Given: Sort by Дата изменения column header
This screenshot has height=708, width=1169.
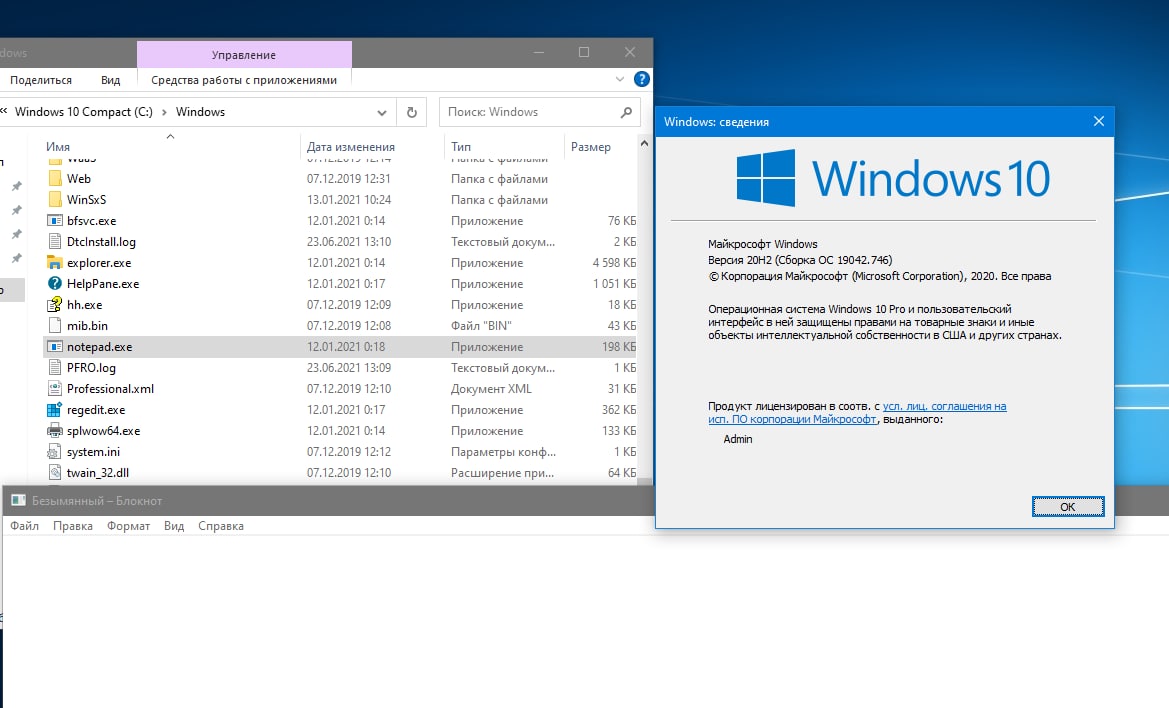Looking at the screenshot, I should click(x=350, y=147).
